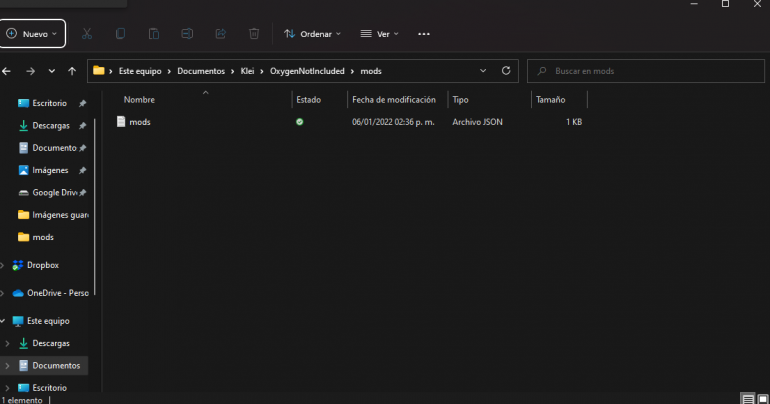Click the Buscar en mods search field
770x404 pixels.
point(646,71)
